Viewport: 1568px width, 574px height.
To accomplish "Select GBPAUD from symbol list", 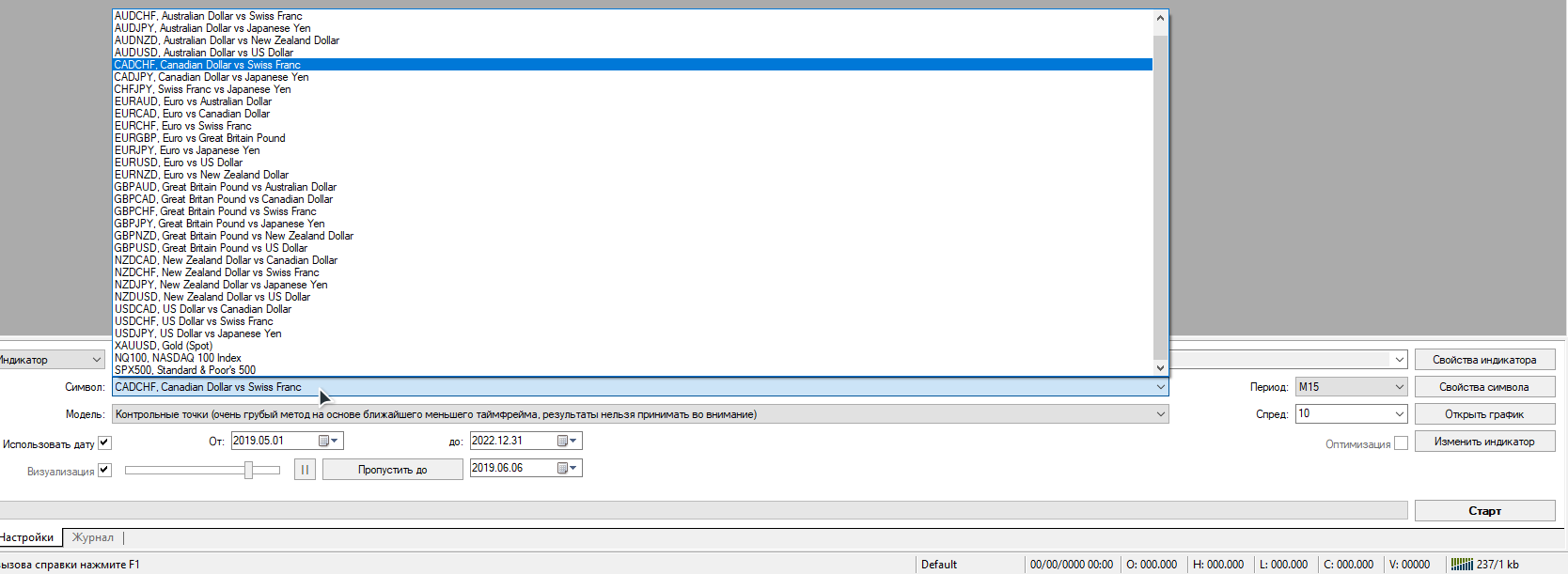I will pos(633,187).
